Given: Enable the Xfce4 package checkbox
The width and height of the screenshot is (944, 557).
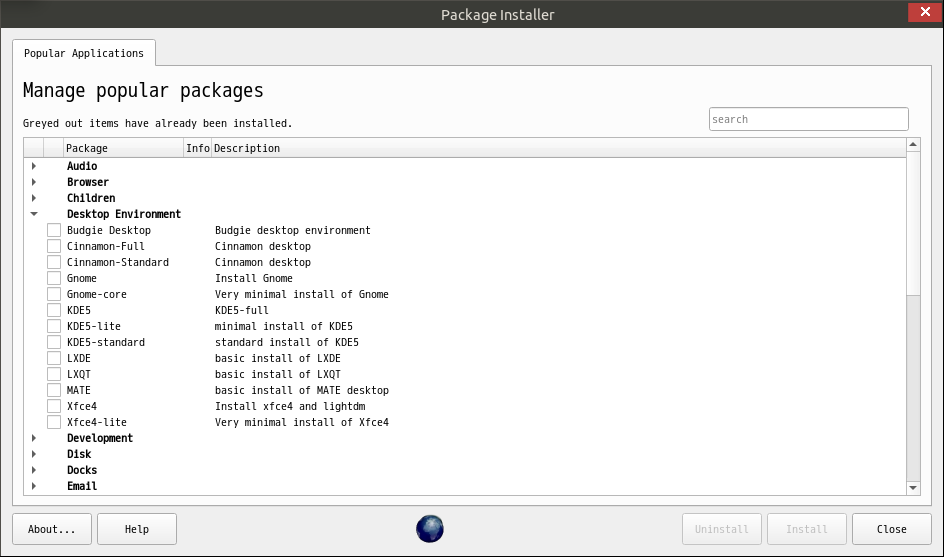Looking at the screenshot, I should (x=54, y=406).
